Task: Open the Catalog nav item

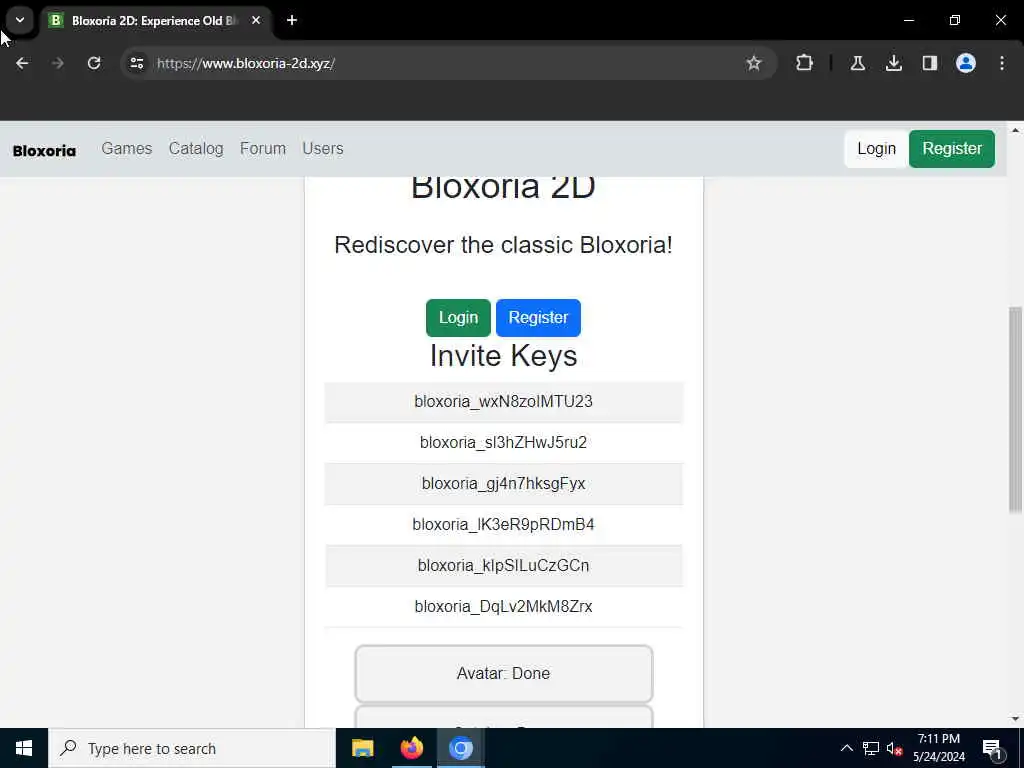Action: click(196, 149)
